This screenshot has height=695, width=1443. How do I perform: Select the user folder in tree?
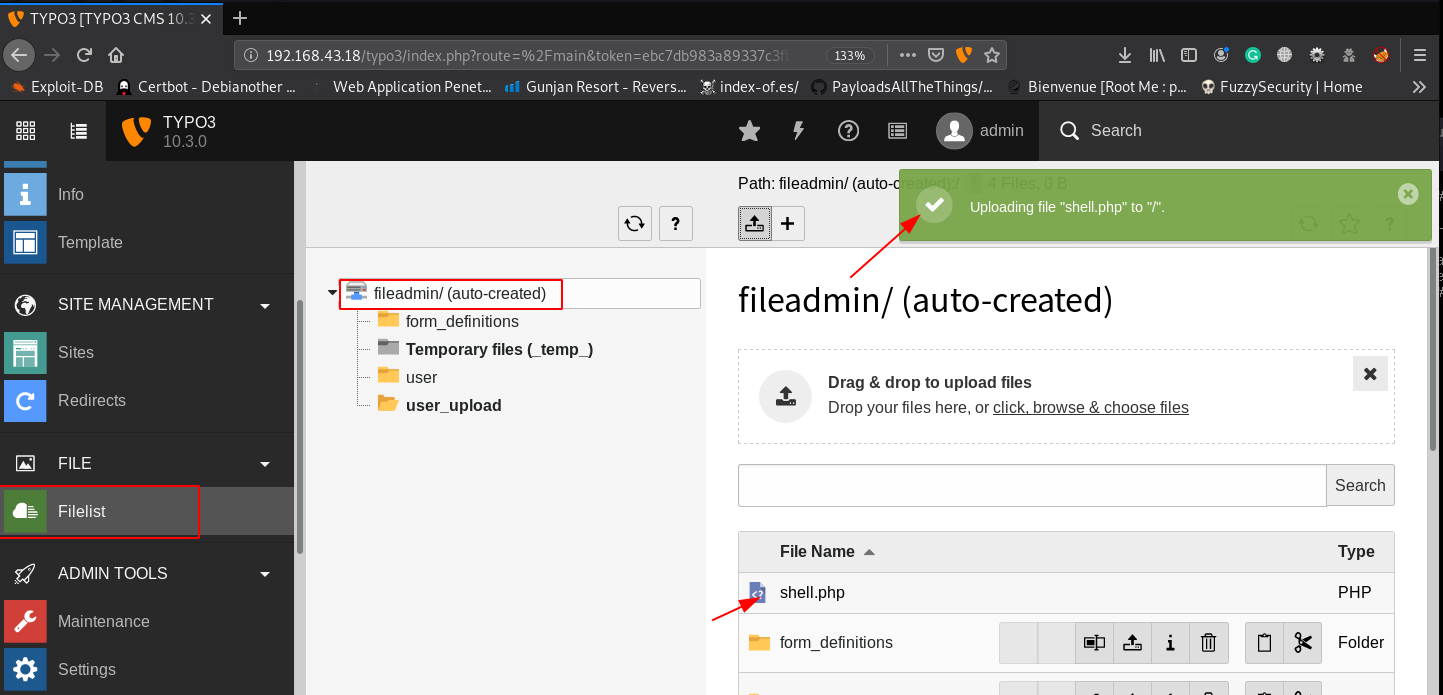pos(421,378)
